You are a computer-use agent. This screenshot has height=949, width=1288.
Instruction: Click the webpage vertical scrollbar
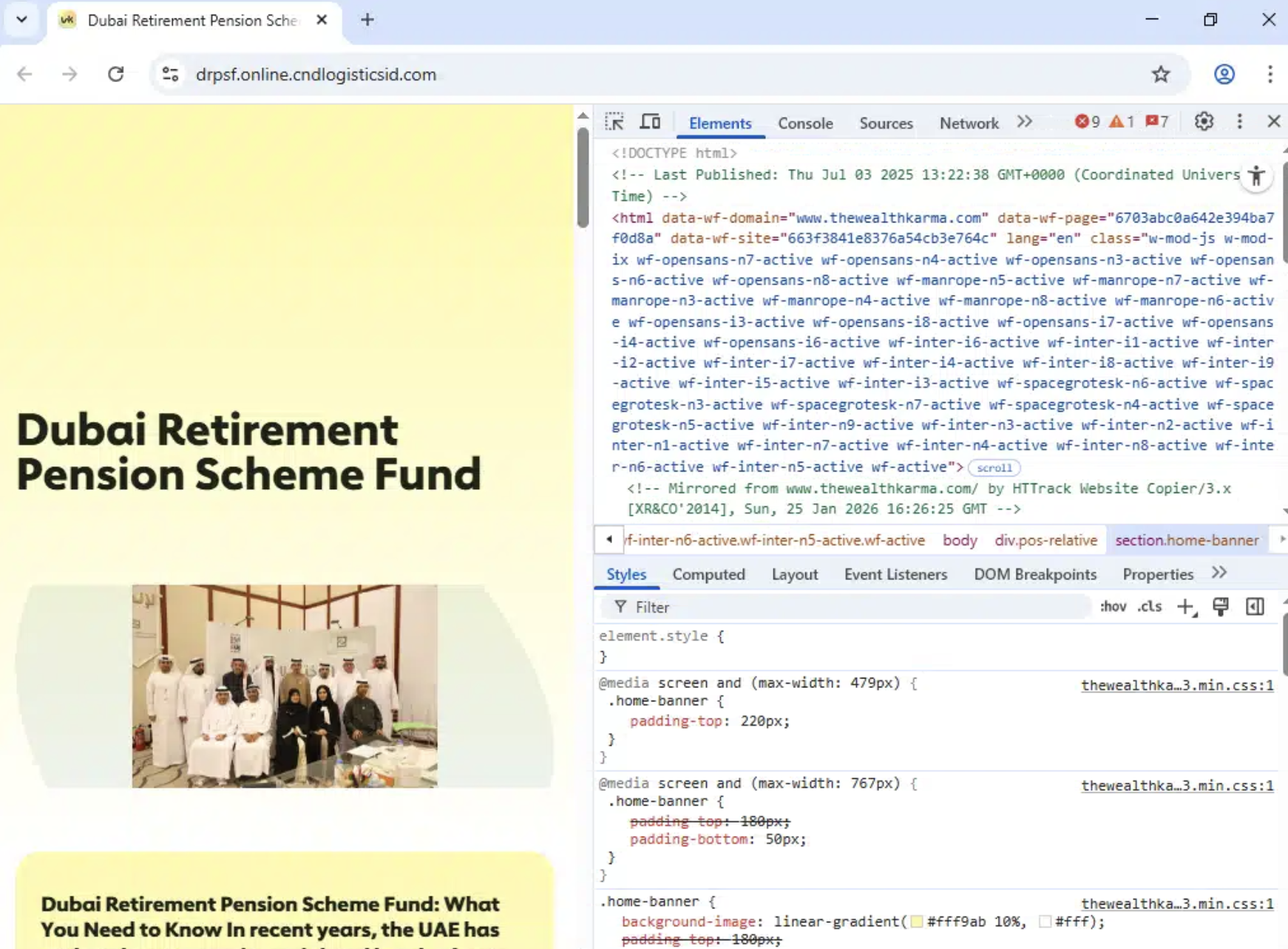[583, 179]
